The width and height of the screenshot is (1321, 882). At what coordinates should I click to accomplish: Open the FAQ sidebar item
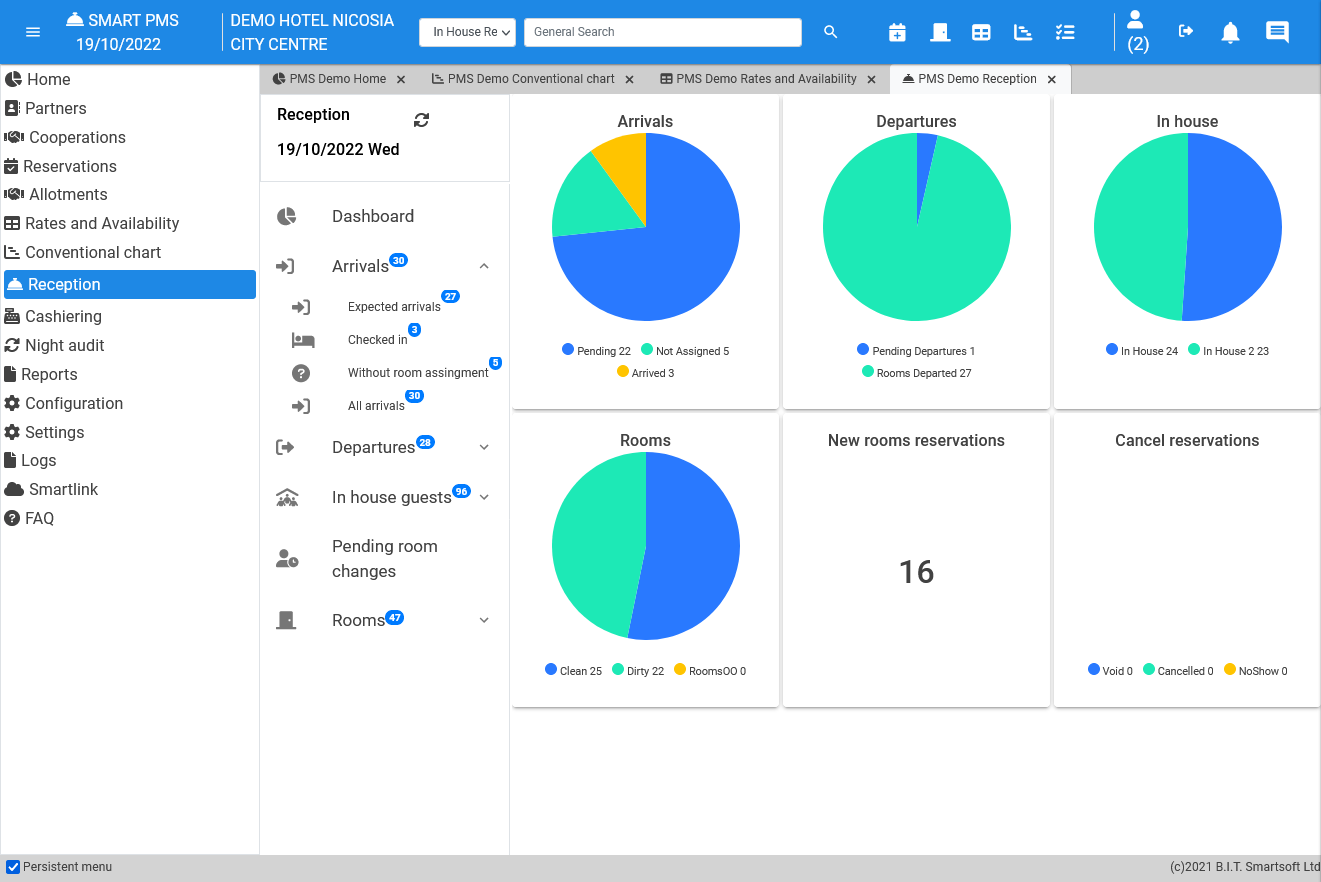point(39,518)
